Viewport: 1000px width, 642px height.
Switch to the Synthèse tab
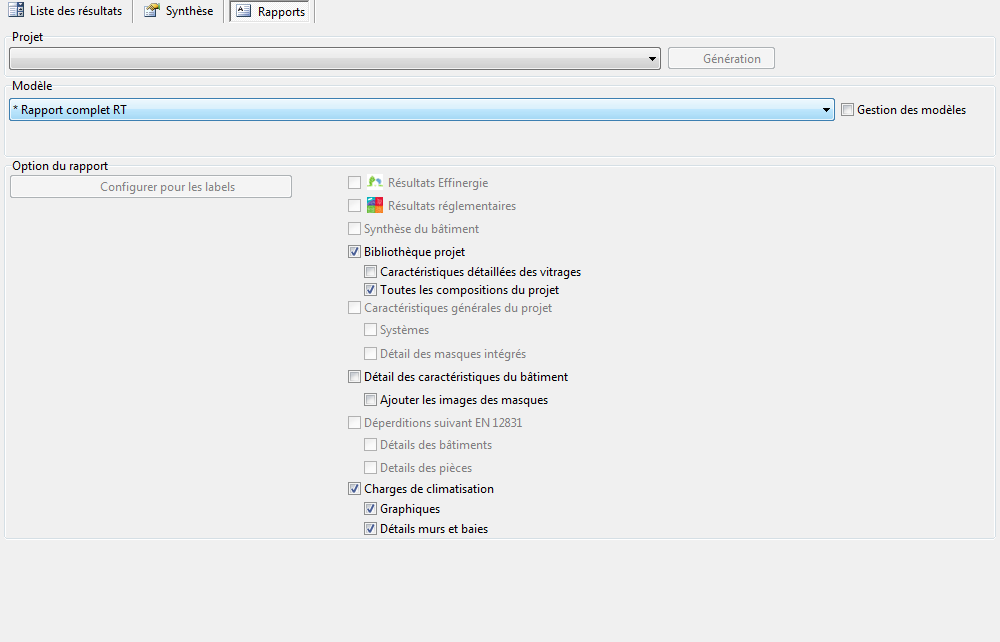(x=179, y=11)
